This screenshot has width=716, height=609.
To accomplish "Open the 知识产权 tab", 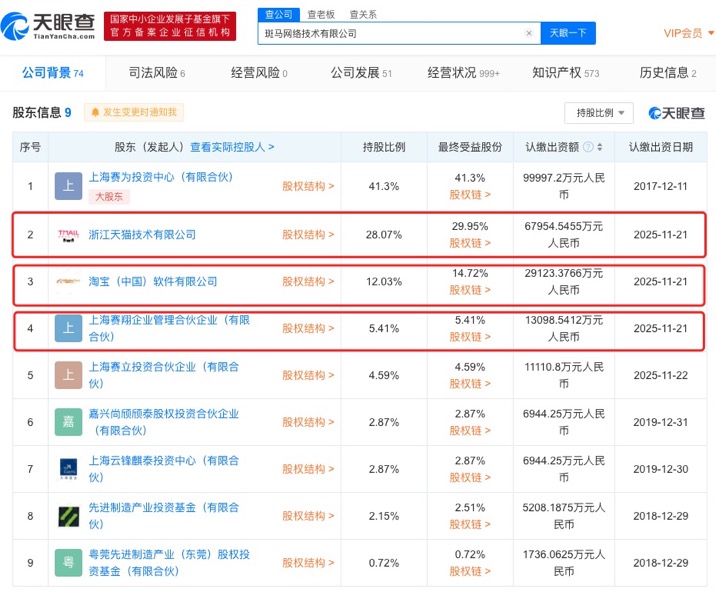I will click(x=565, y=73).
